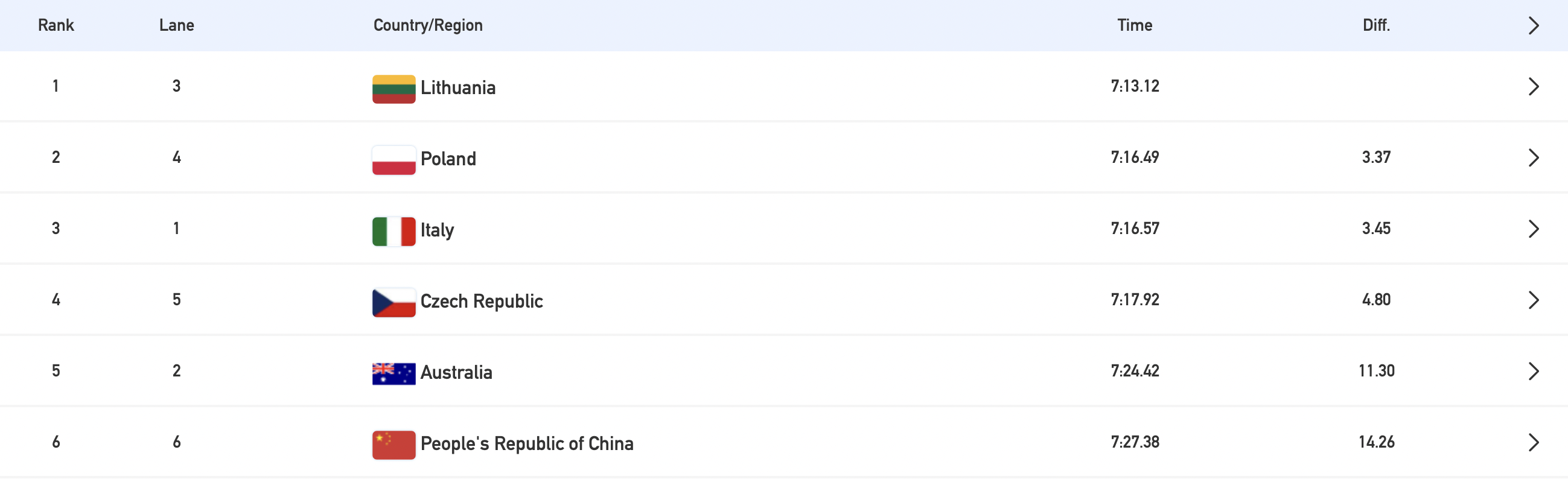
Task: Click the Australia flag icon
Action: click(x=394, y=373)
